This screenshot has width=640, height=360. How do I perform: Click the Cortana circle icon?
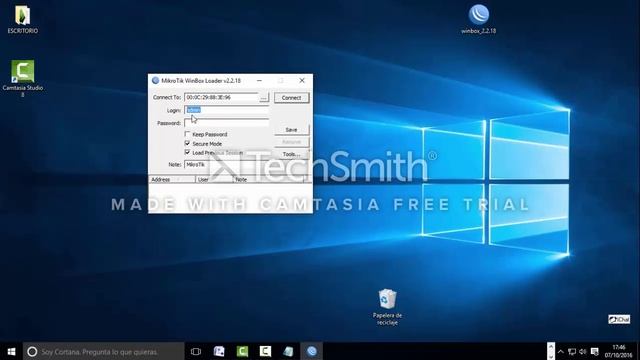(32, 351)
